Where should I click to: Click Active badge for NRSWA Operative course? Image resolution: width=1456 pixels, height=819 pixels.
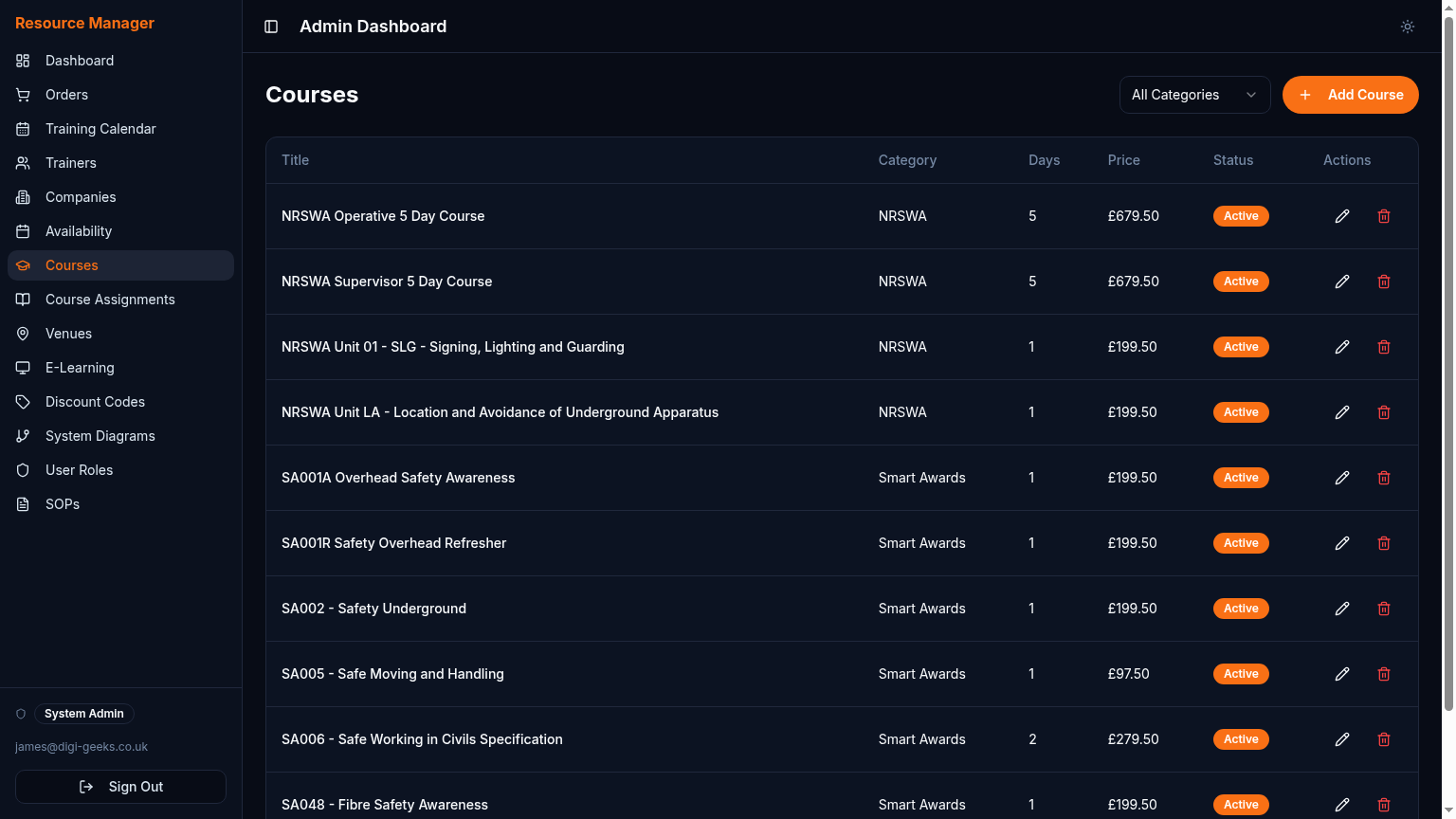click(1241, 216)
